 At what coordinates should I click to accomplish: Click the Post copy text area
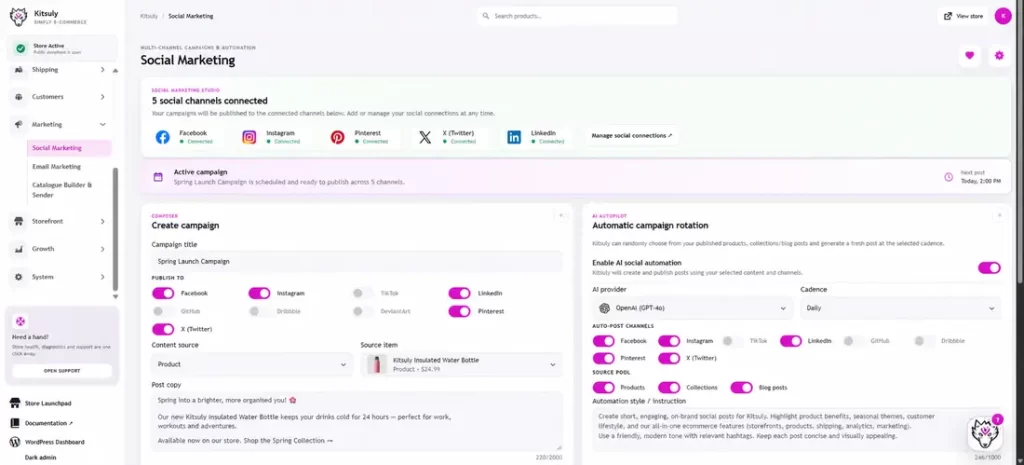(x=357, y=421)
